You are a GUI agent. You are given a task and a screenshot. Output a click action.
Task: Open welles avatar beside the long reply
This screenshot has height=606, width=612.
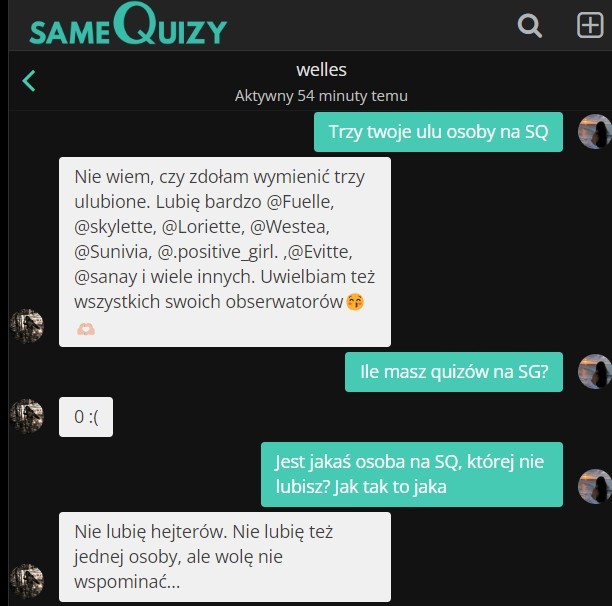pos(27,326)
